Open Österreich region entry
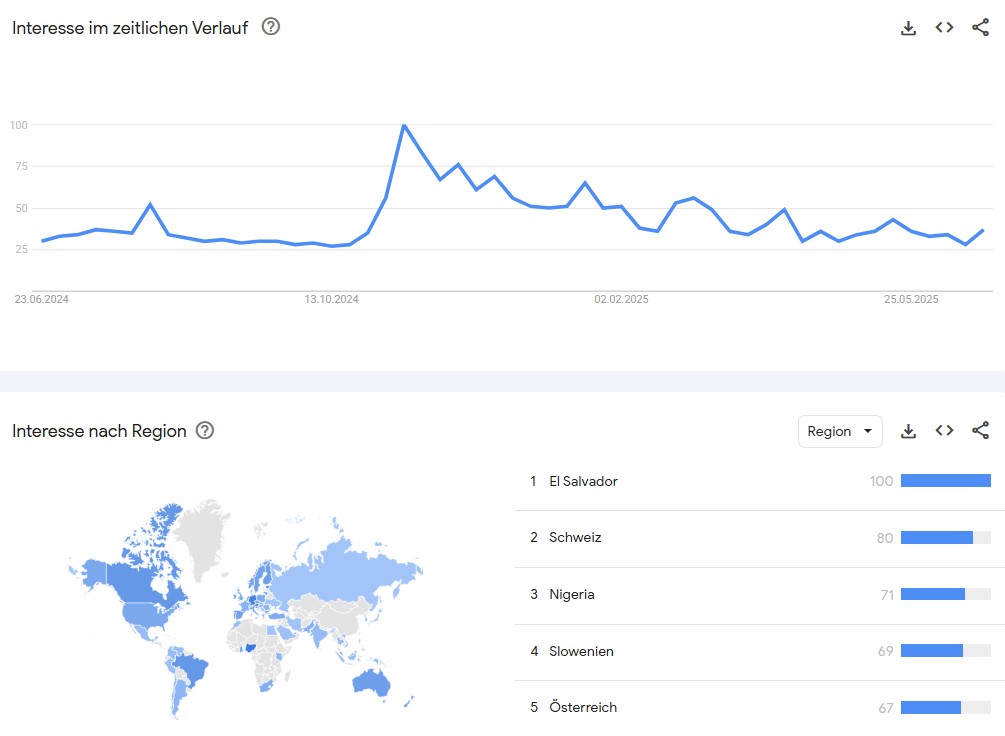The height and width of the screenshot is (736, 1005). pyautogui.click(x=760, y=708)
